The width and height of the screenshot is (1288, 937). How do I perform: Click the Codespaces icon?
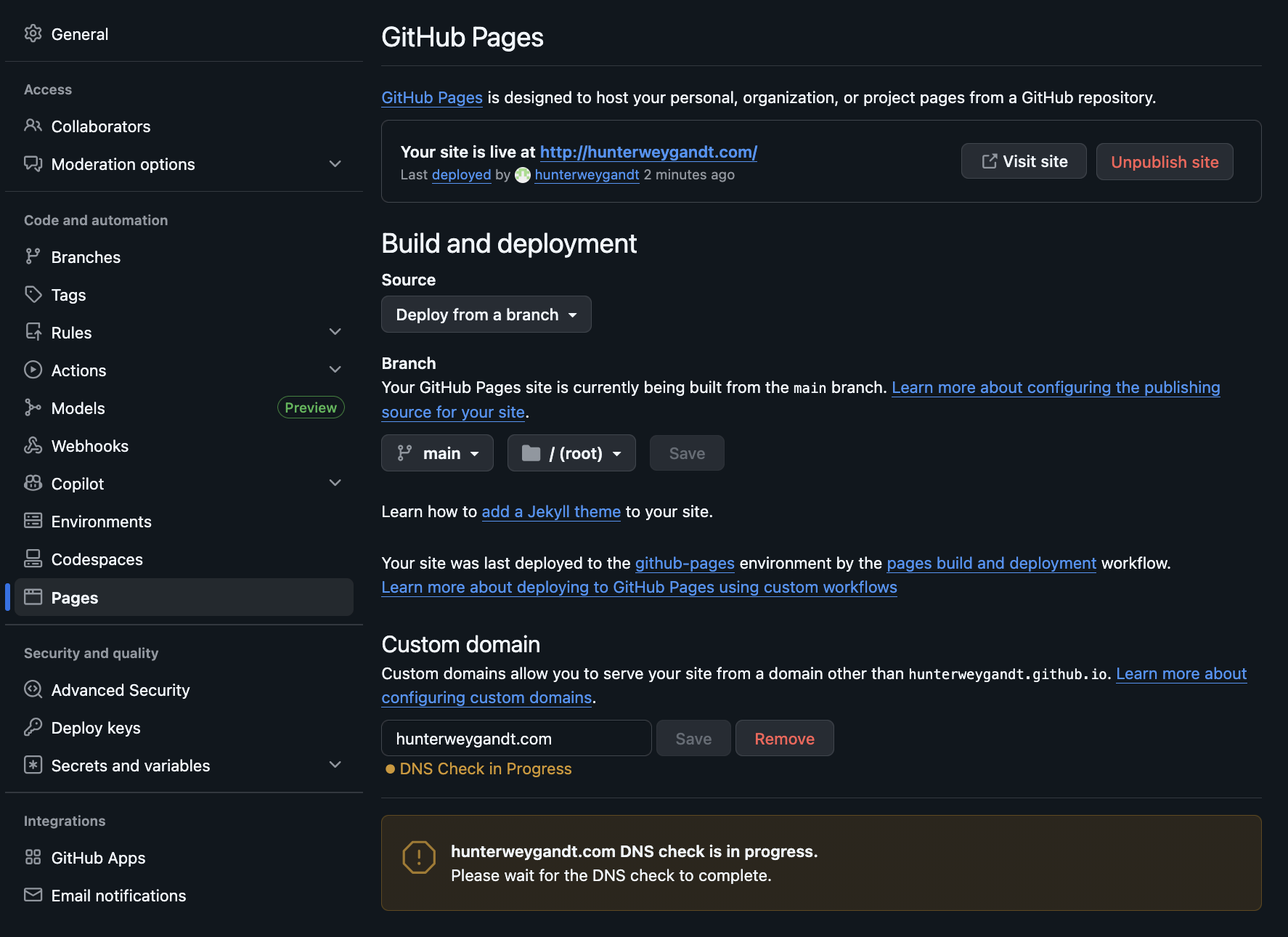click(33, 559)
